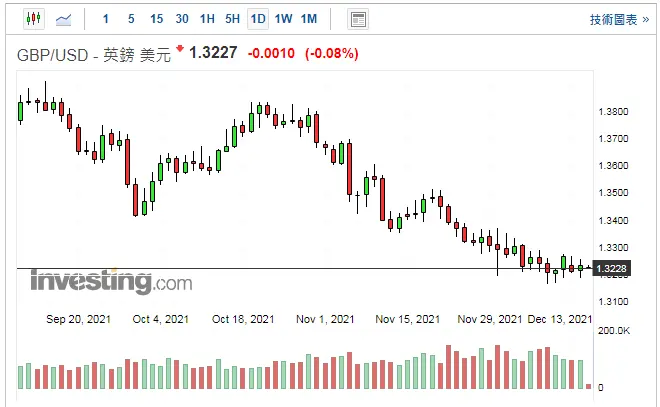This screenshot has height=407, width=660.
Task: Switch to 1W weekly timeframe
Action: [283, 19]
